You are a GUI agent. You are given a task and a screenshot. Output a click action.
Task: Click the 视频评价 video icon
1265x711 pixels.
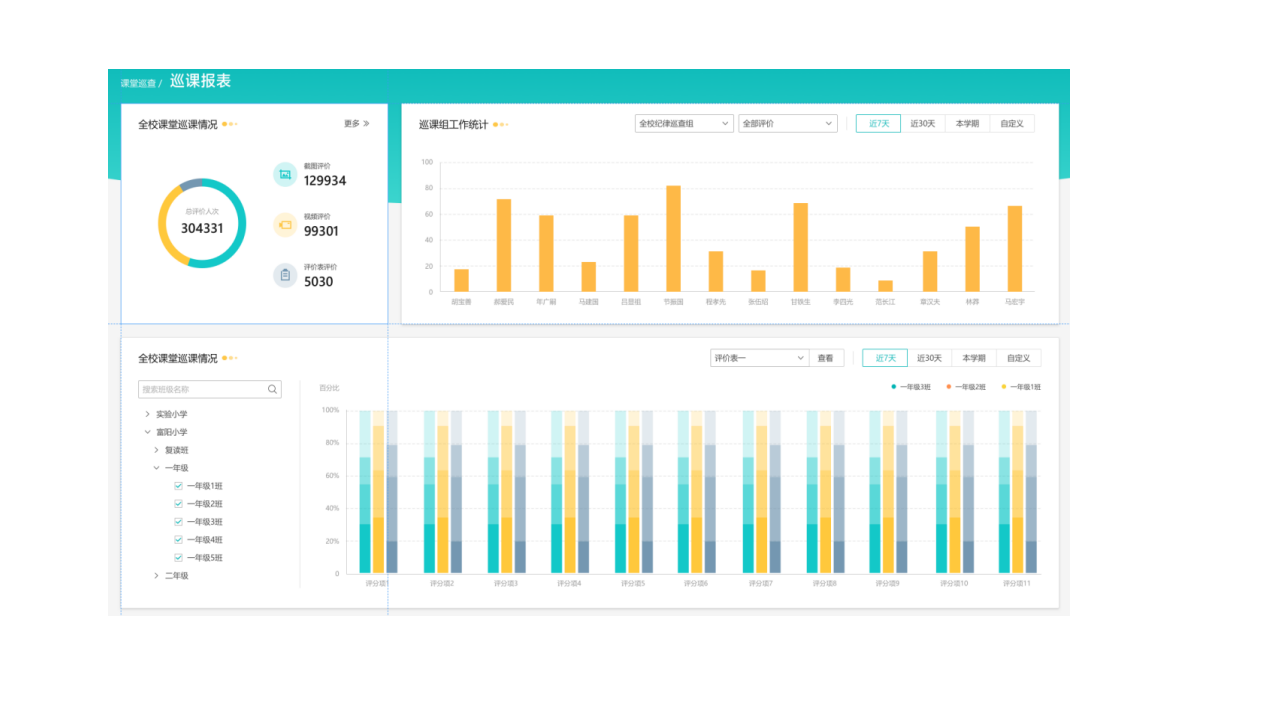[285, 225]
